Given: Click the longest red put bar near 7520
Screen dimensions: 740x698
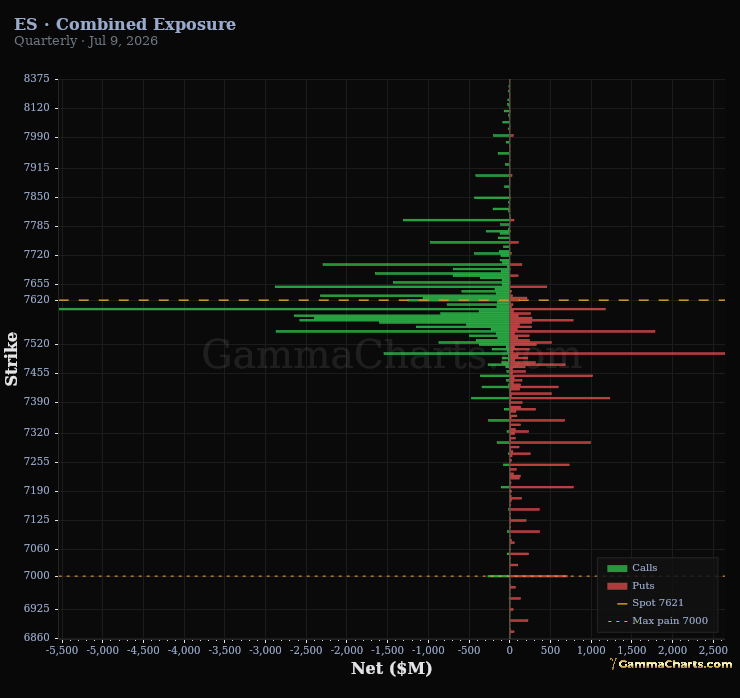Looking at the screenshot, I should point(617,353).
